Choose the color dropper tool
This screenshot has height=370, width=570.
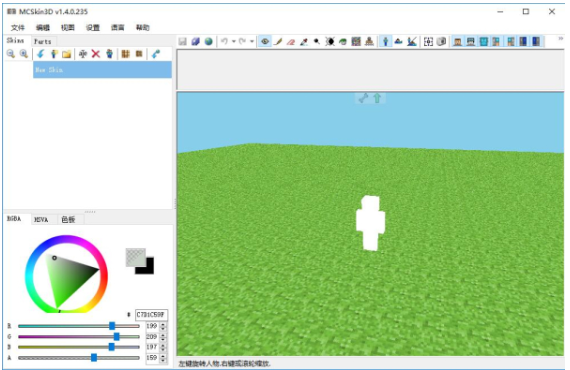pyautogui.click(x=304, y=41)
